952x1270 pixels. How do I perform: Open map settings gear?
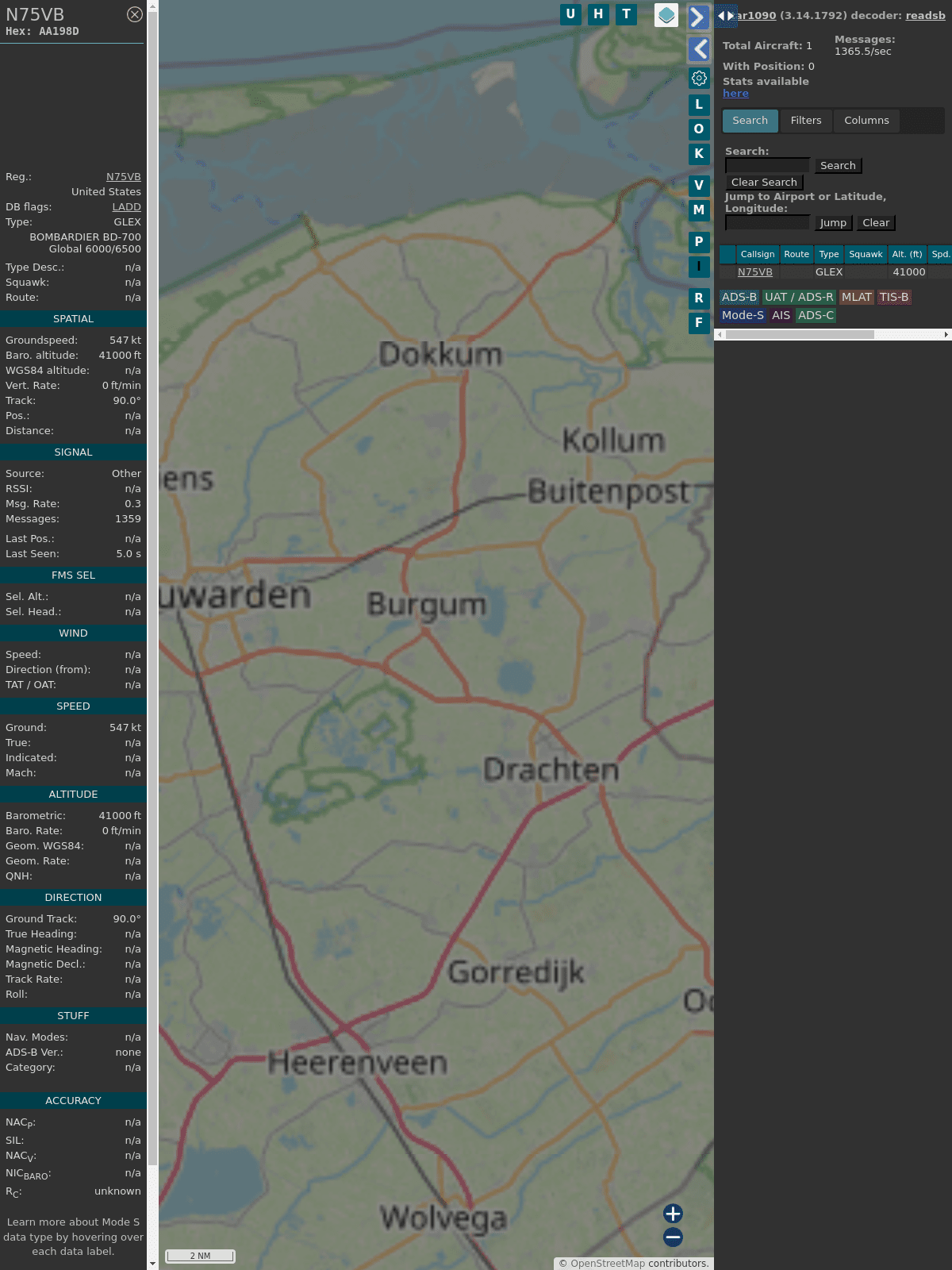699,79
